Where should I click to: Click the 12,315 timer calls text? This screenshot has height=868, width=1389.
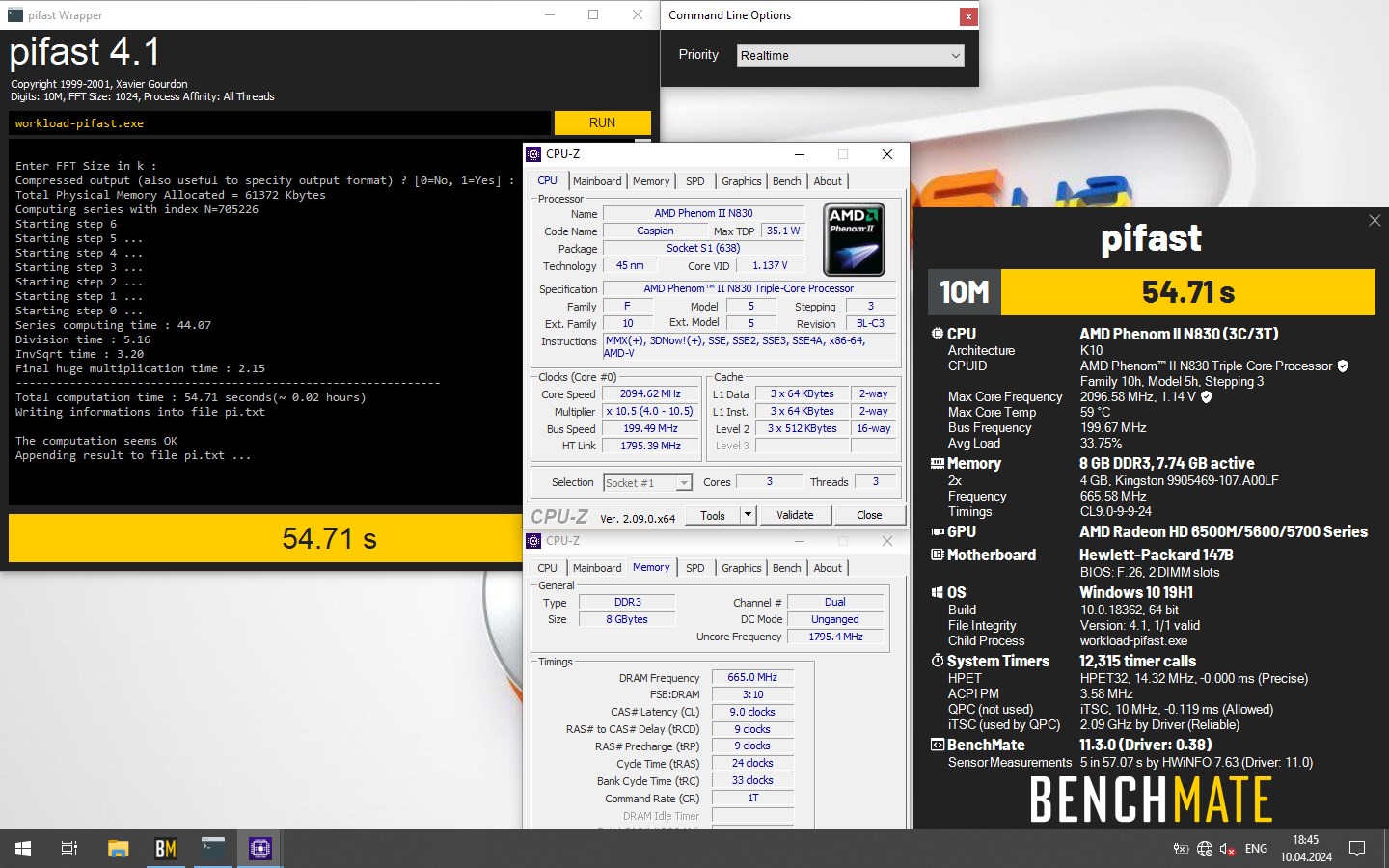[x=1138, y=661]
